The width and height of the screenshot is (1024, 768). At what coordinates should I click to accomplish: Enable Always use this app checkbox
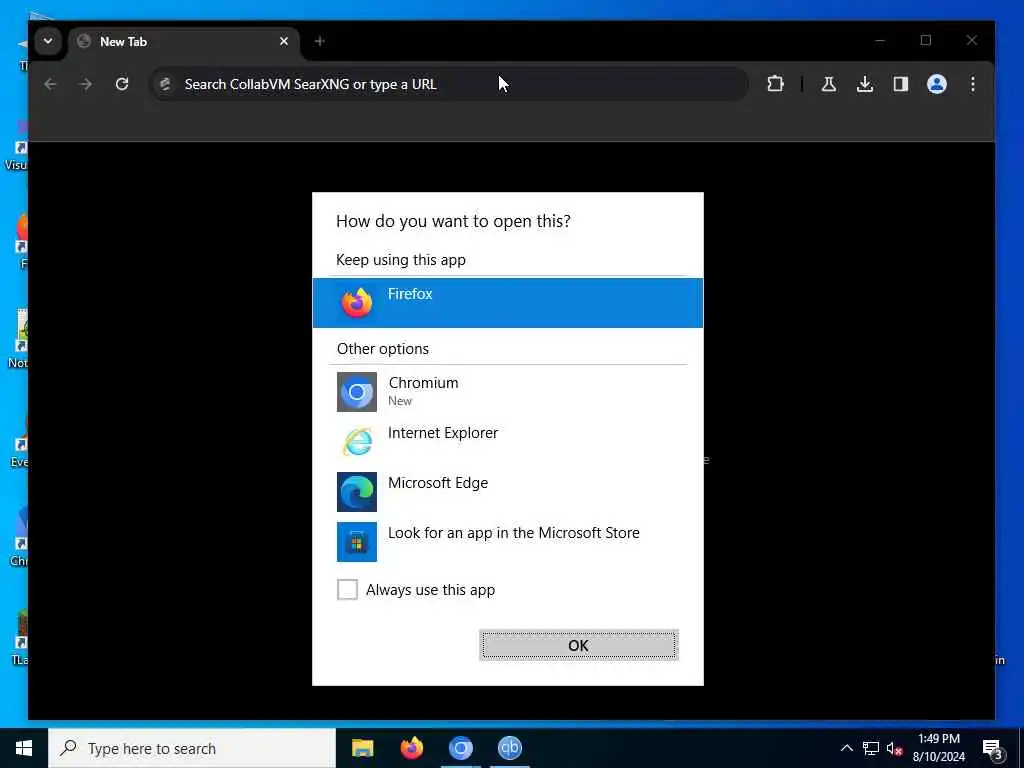click(347, 589)
